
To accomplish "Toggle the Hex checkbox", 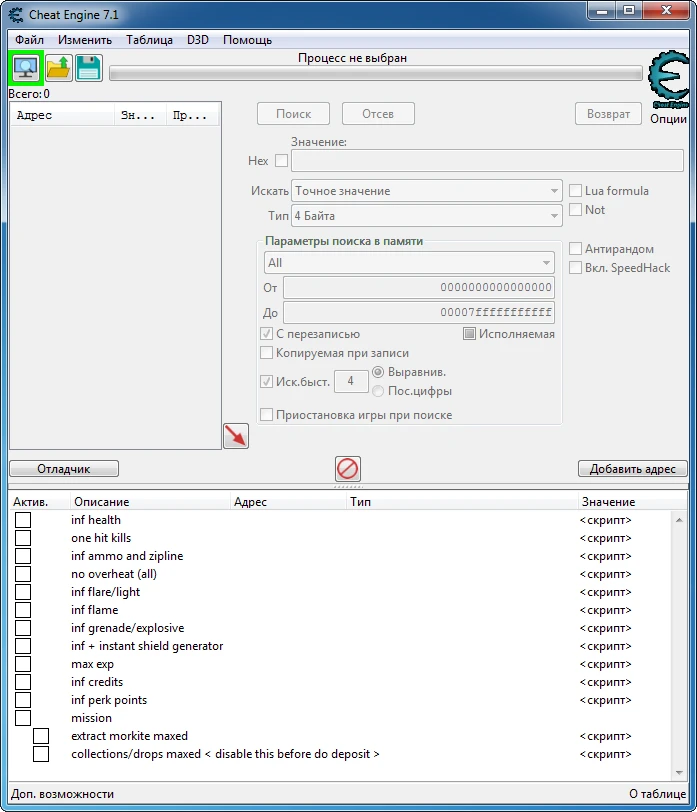I will coord(281,161).
